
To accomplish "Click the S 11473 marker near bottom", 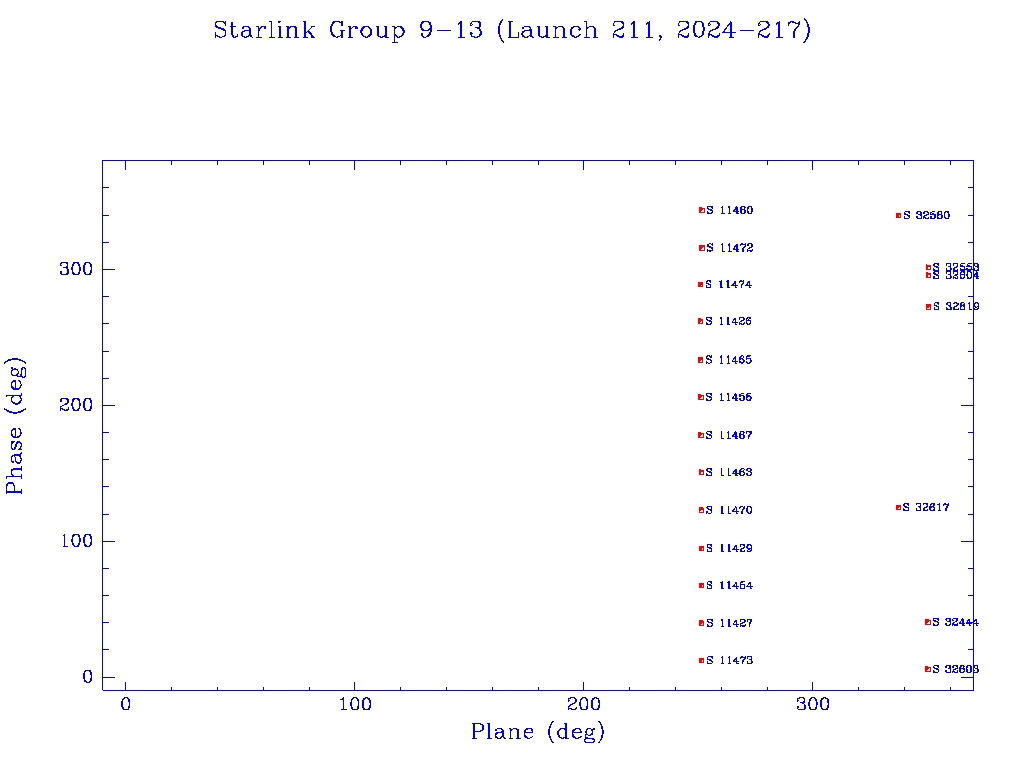I will point(701,660).
